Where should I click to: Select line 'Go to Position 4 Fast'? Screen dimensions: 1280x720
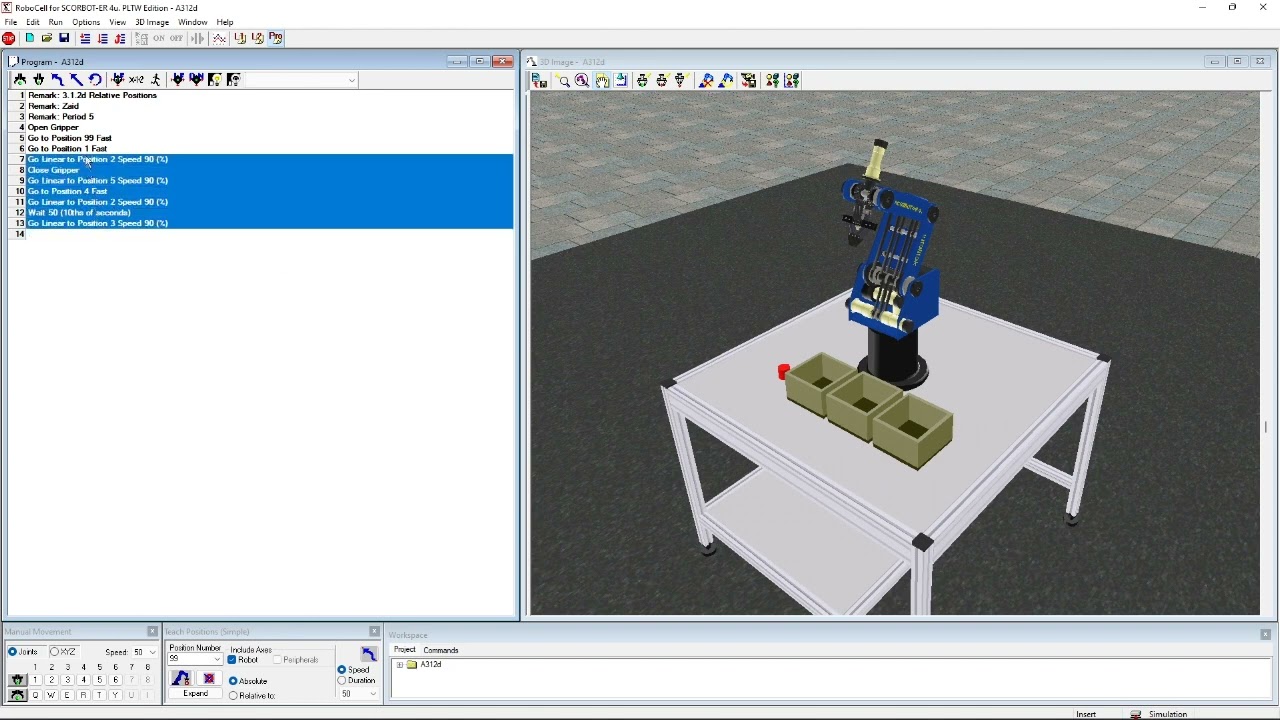pyautogui.click(x=67, y=191)
